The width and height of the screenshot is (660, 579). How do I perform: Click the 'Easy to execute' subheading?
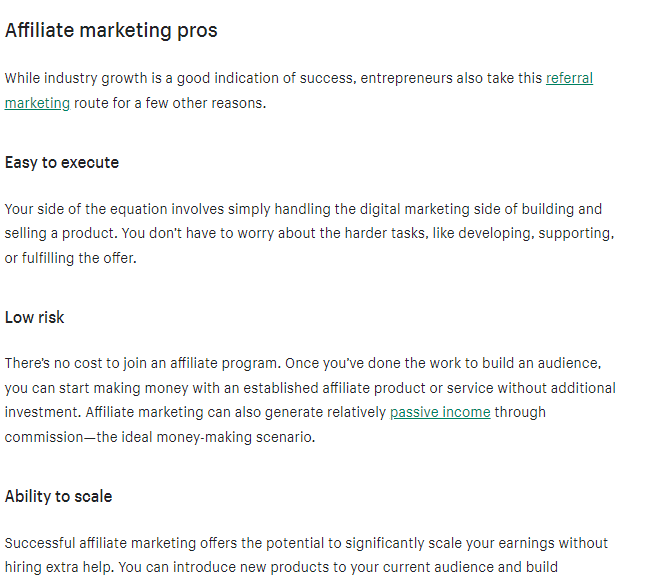(x=62, y=162)
